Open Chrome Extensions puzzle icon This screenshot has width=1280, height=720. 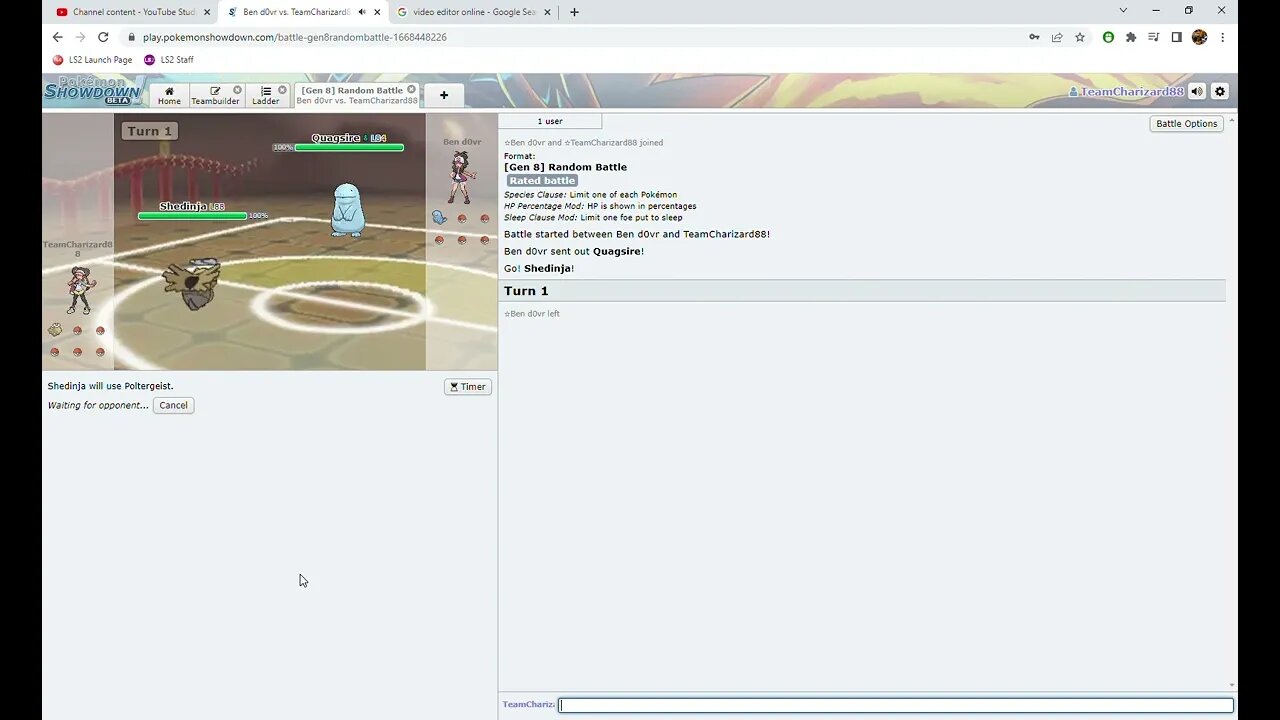[x=1131, y=37]
